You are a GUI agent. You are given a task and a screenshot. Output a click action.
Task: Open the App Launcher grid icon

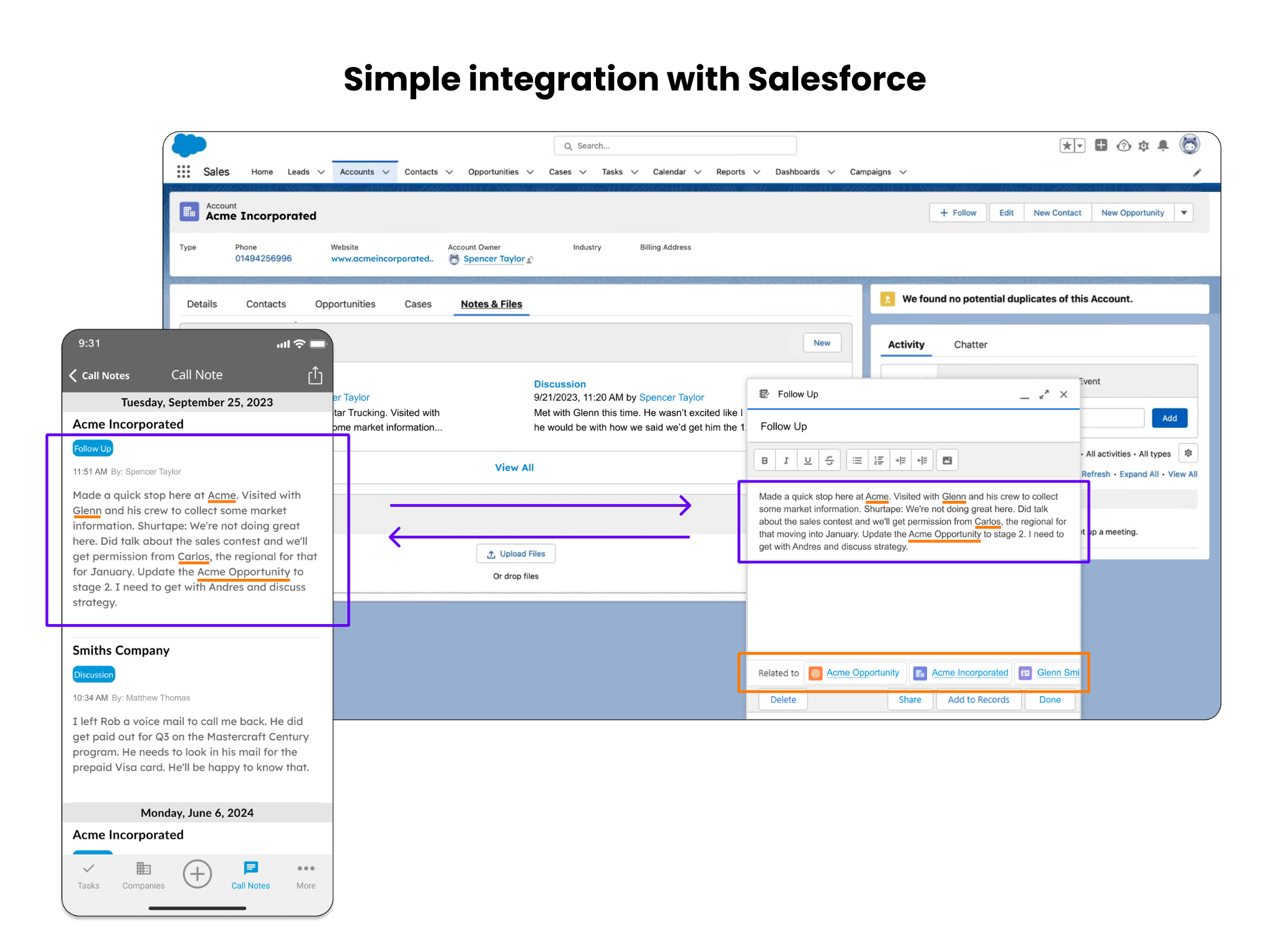184,172
